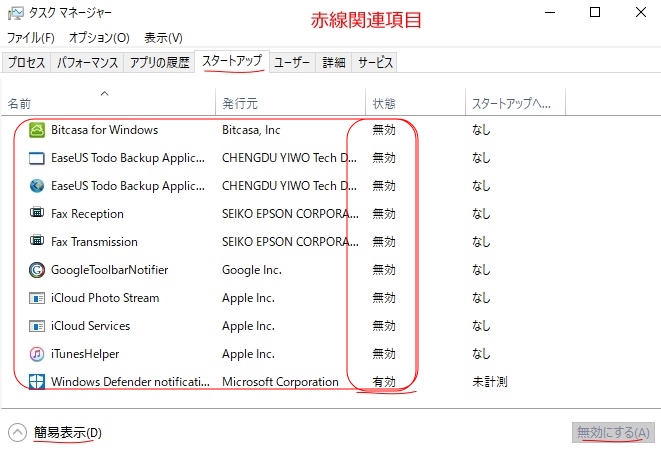Screen dimensions: 661x455
Task: Open the ファイル(F) menu
Action: click(31, 38)
